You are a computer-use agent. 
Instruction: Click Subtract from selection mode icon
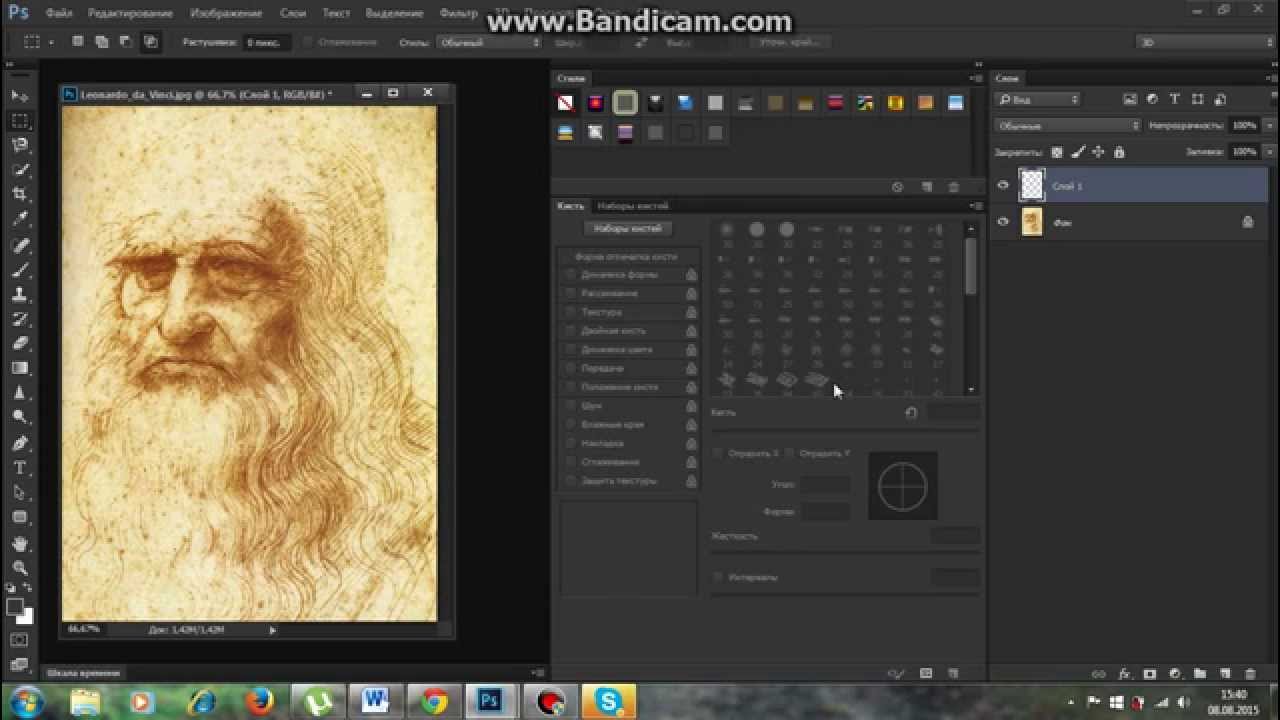tap(126, 42)
